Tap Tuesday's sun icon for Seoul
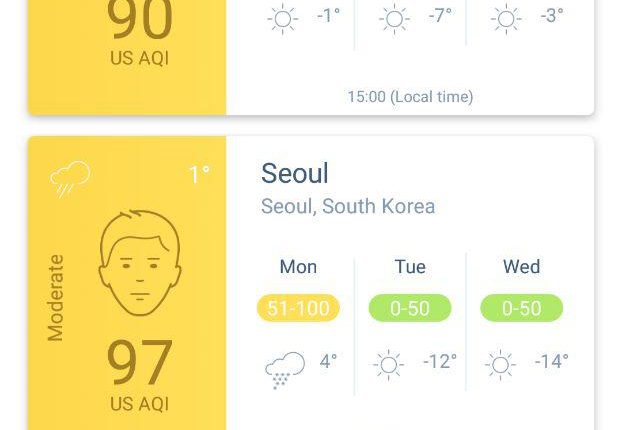622x430 pixels. click(389, 365)
